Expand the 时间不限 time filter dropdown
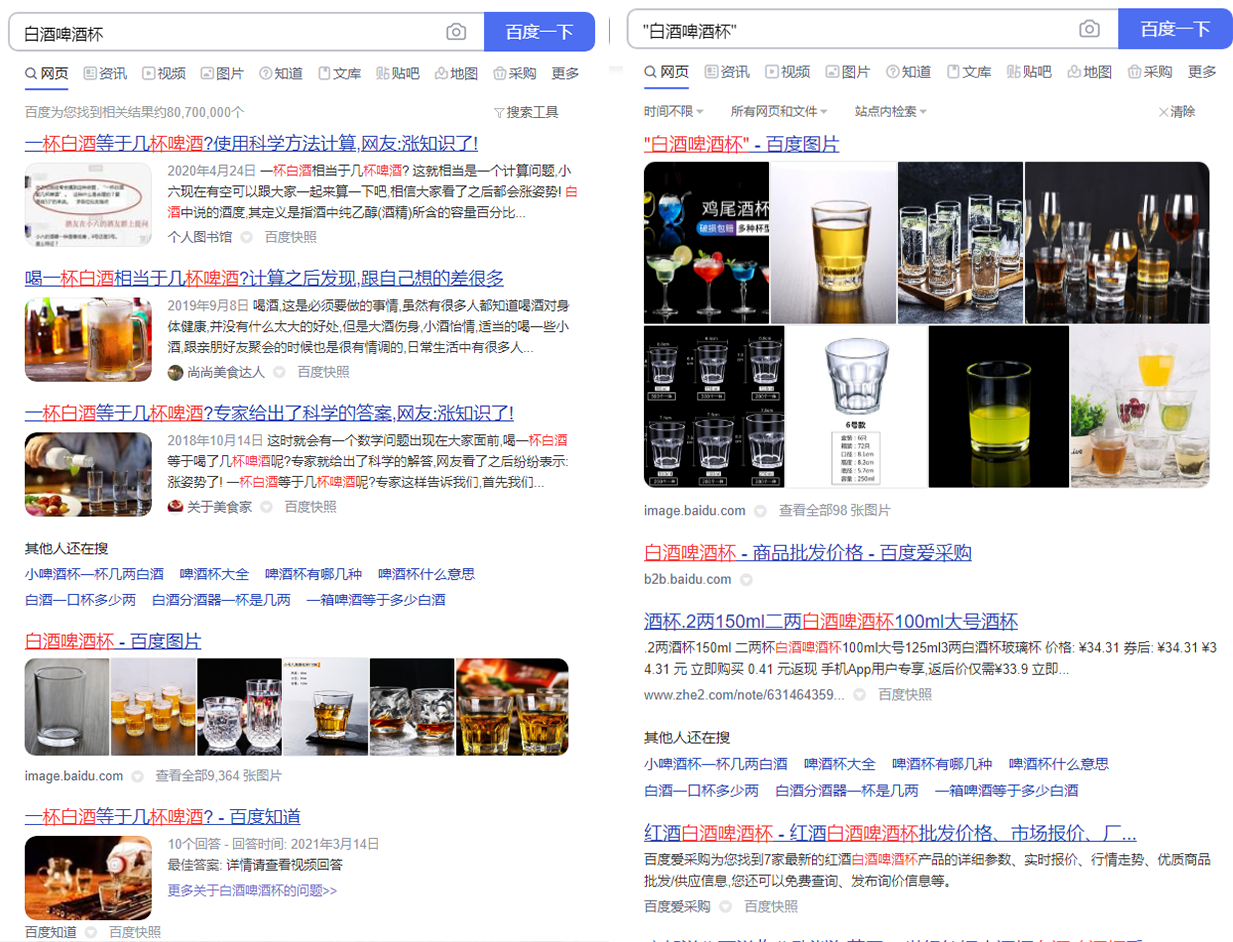 [674, 111]
